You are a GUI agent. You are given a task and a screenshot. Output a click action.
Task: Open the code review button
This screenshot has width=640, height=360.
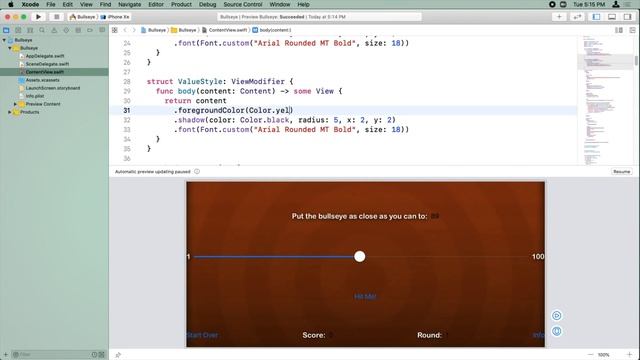(x=577, y=17)
